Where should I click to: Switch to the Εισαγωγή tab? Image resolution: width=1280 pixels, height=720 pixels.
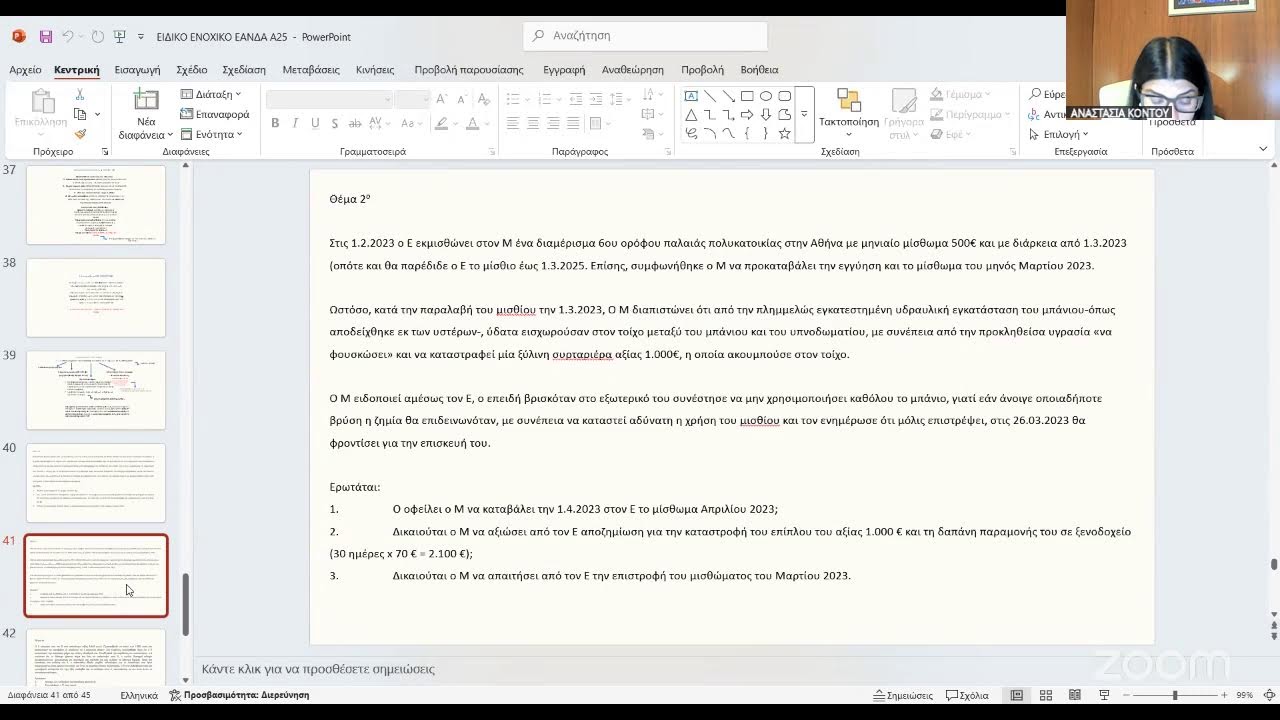(x=137, y=70)
